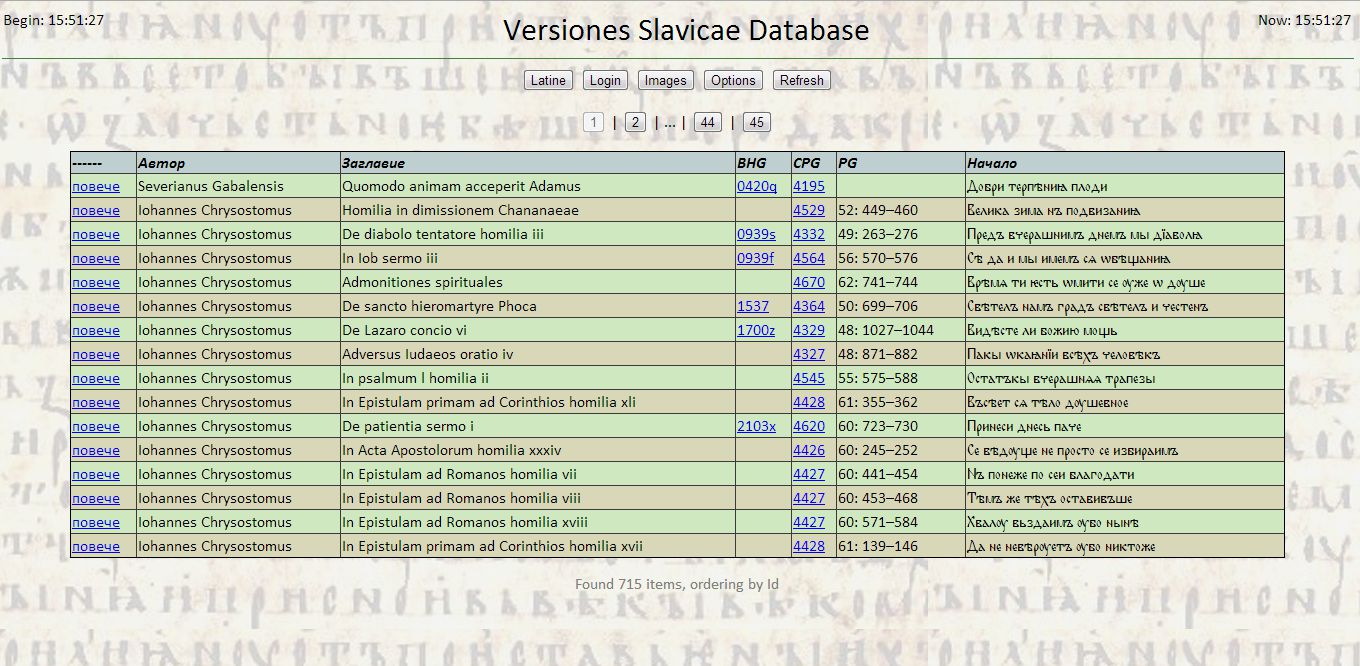1360x666 pixels.
Task: Follow BHG link 1700z
Action: [x=756, y=330]
